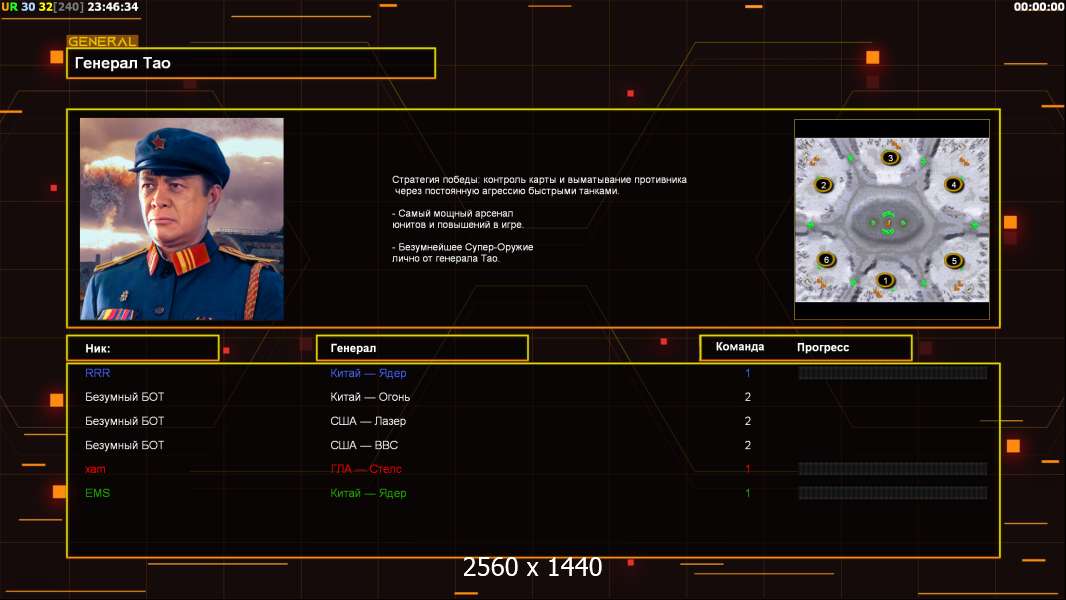
Task: Click xam's loading progress bar
Action: click(x=893, y=469)
